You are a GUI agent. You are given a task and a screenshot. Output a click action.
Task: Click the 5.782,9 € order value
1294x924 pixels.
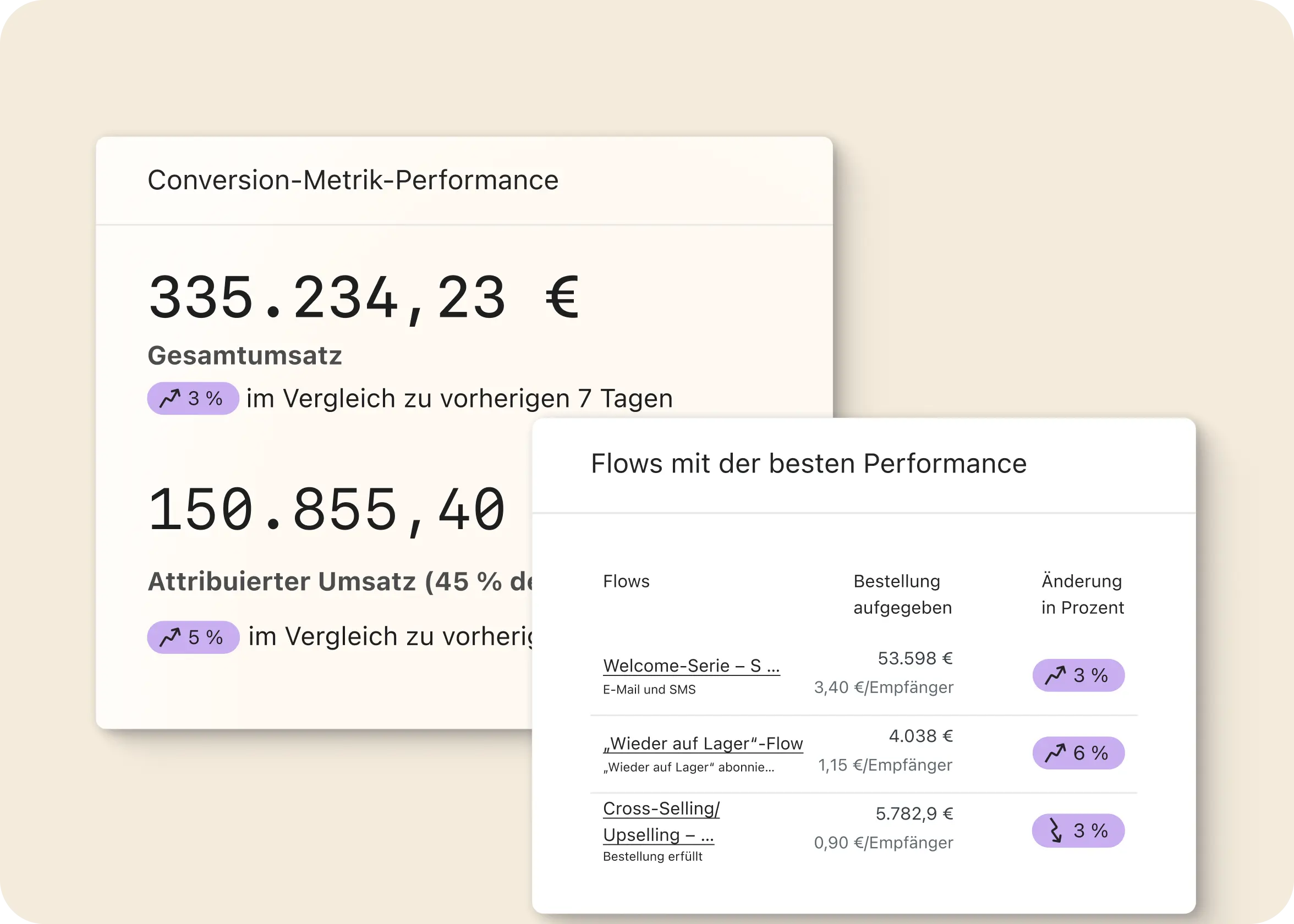click(x=914, y=813)
